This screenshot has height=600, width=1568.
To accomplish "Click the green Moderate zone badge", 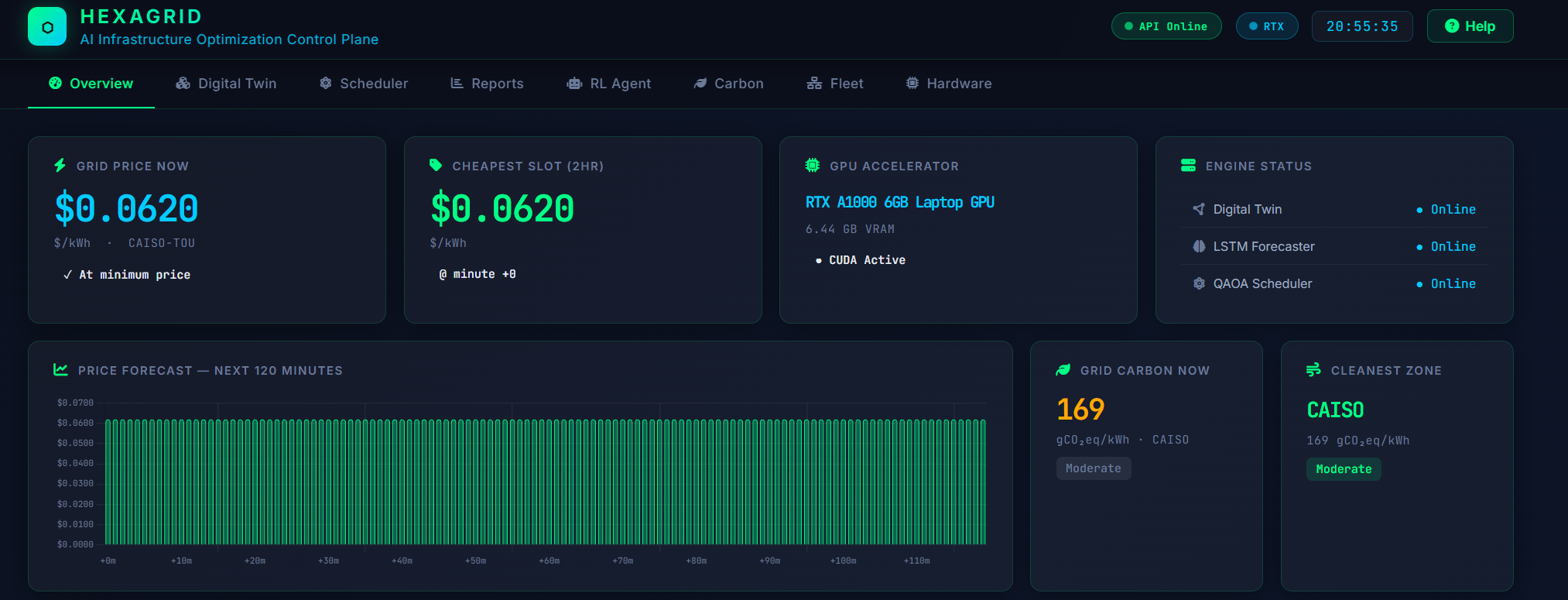I will tap(1344, 469).
